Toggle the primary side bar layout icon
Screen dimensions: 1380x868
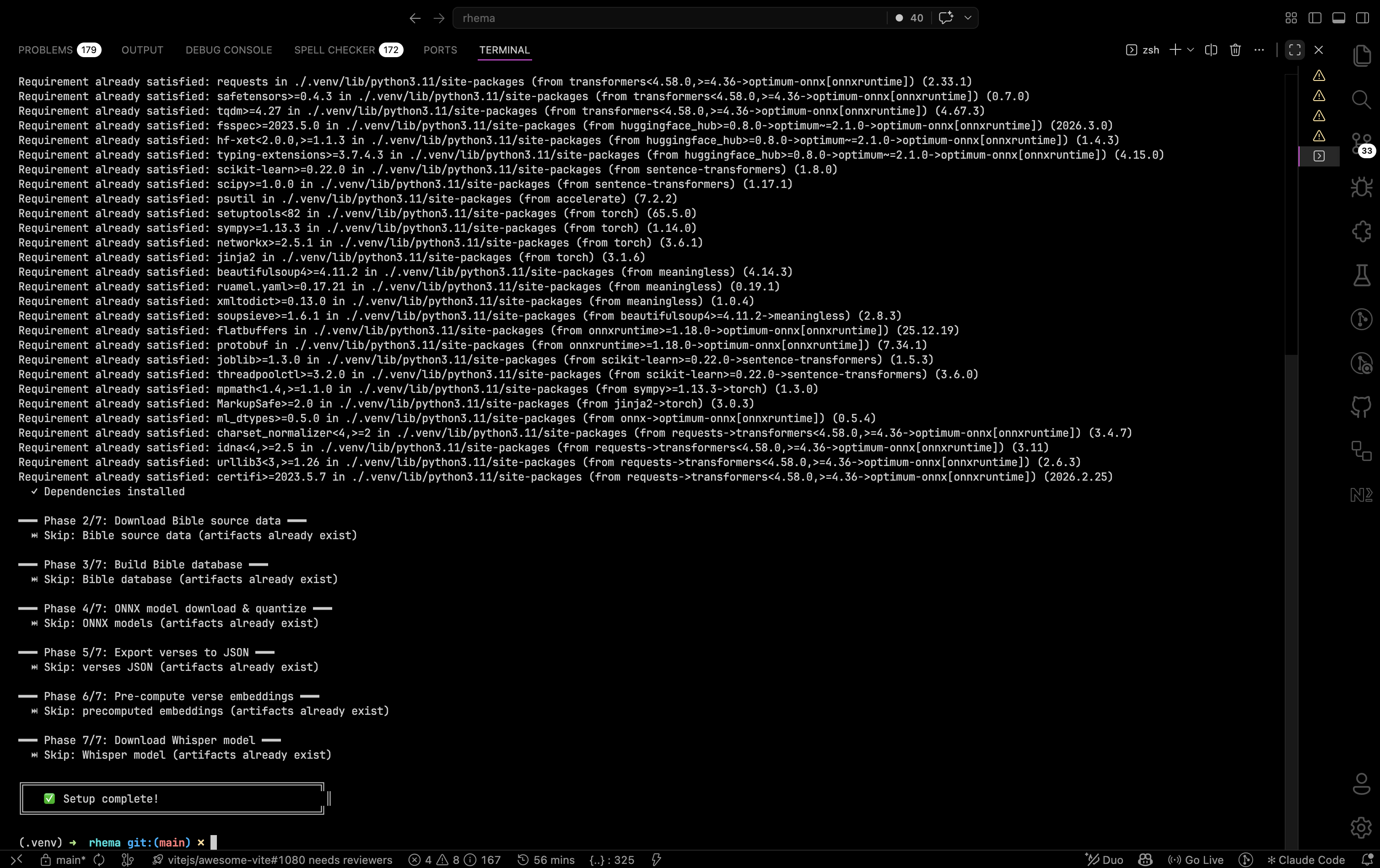pyautogui.click(x=1315, y=18)
